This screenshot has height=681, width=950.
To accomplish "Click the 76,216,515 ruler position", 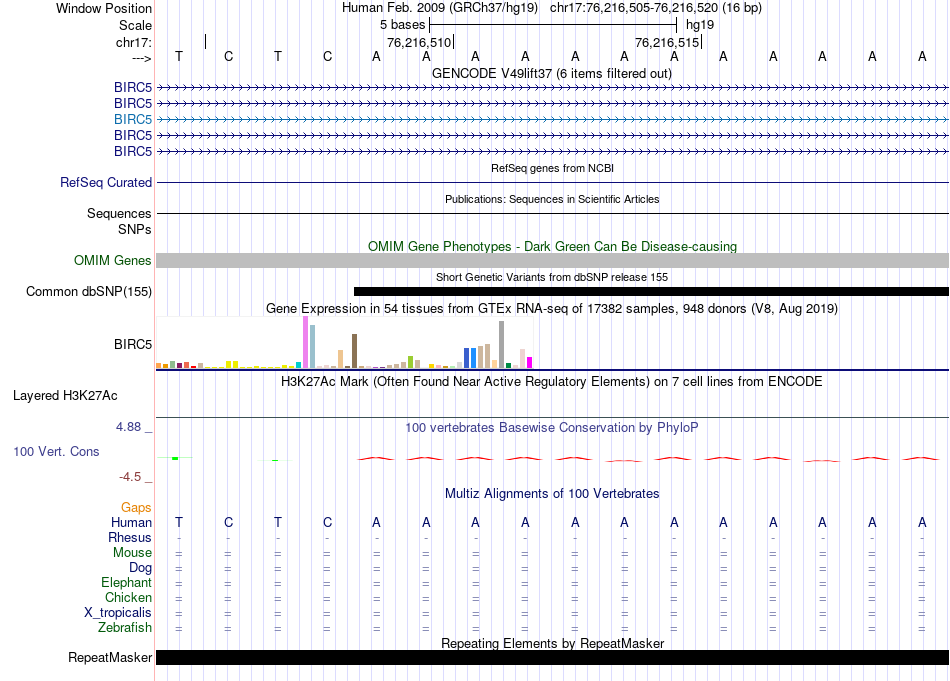I will [667, 42].
